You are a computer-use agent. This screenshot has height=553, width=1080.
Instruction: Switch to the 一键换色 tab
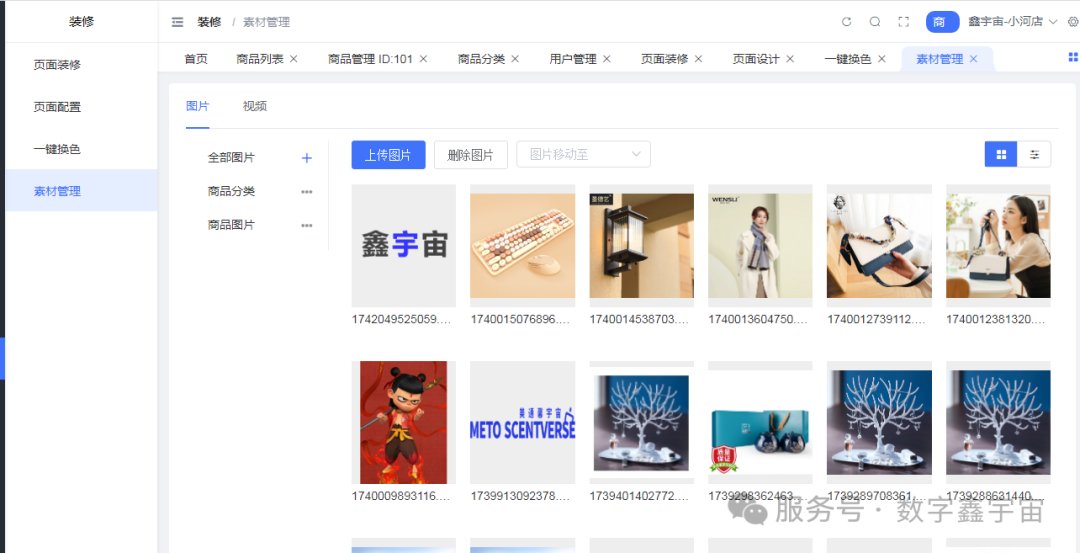click(848, 59)
